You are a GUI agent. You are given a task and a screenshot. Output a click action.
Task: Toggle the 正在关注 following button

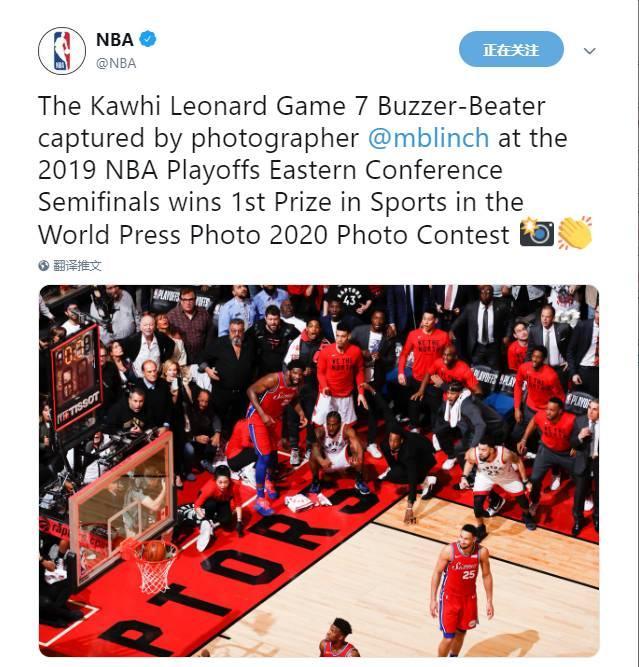(x=511, y=49)
